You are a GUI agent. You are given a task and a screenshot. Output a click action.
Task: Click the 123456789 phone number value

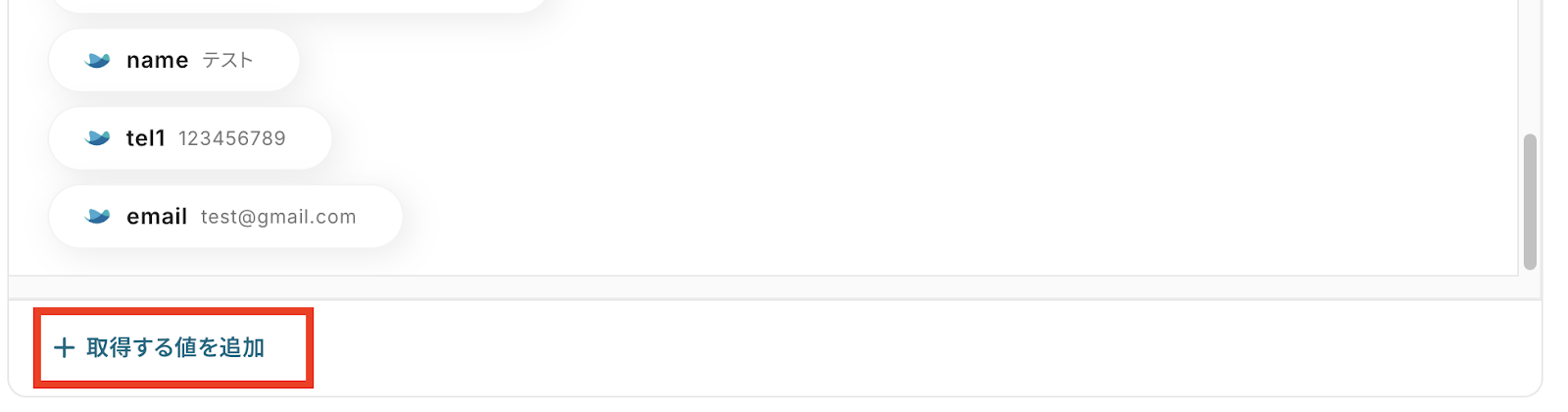(x=232, y=138)
